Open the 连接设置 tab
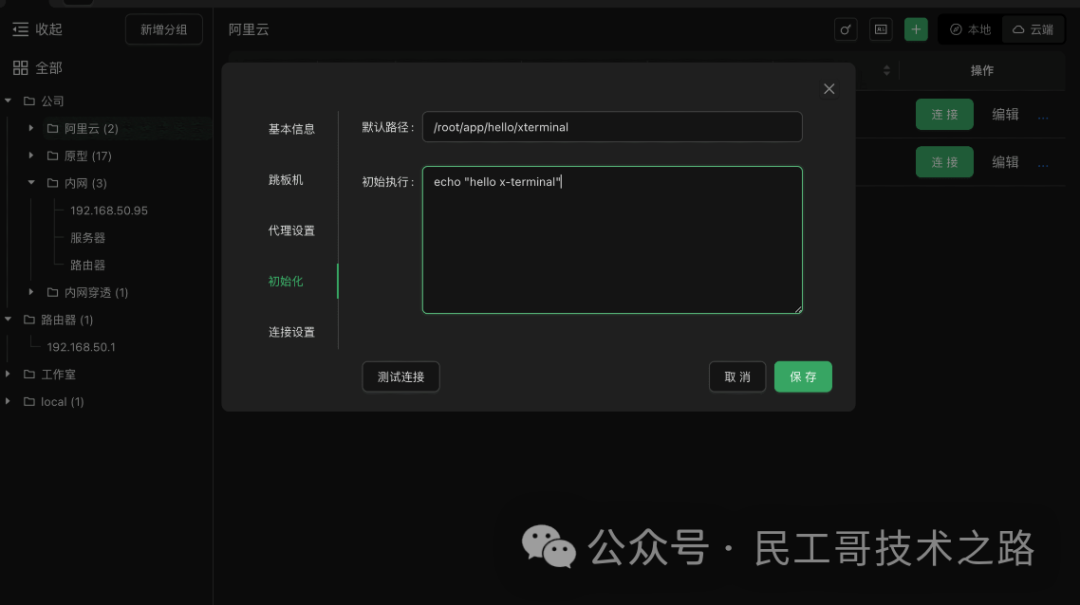 point(291,332)
